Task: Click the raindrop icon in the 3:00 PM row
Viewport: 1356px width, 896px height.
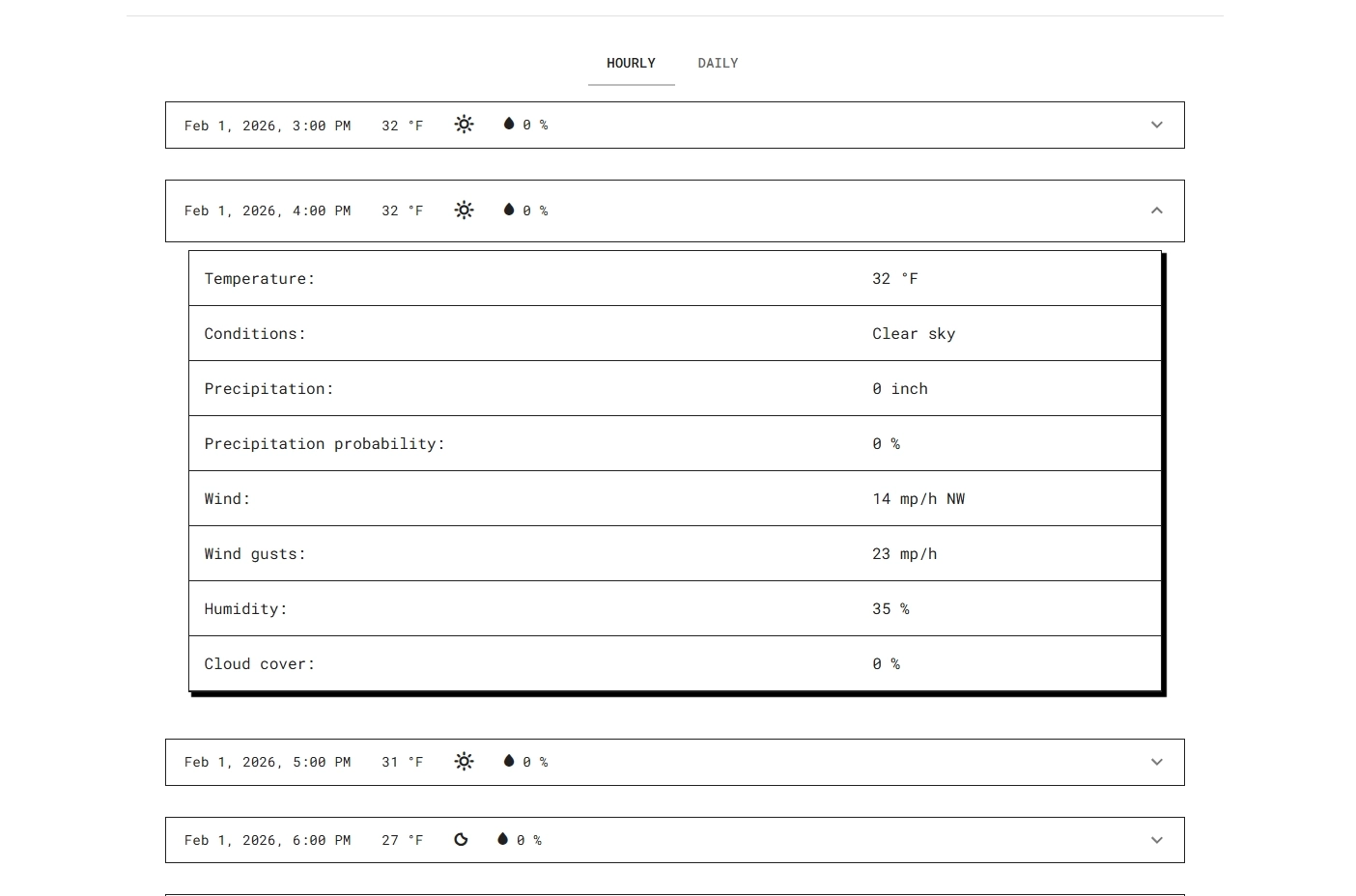Action: (x=509, y=124)
